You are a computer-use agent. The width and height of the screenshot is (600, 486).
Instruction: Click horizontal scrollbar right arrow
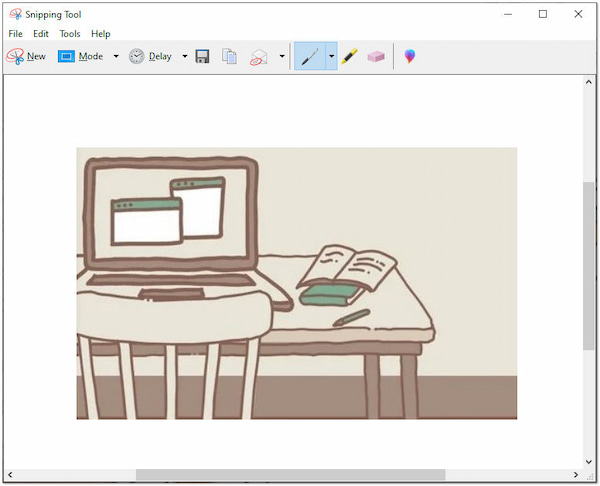tap(576, 475)
